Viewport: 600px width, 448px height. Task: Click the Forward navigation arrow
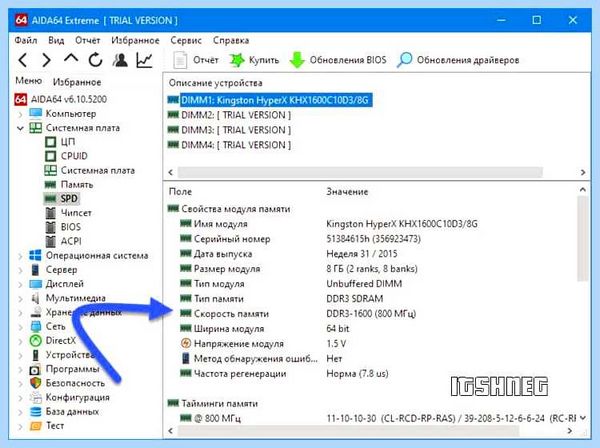[46, 60]
